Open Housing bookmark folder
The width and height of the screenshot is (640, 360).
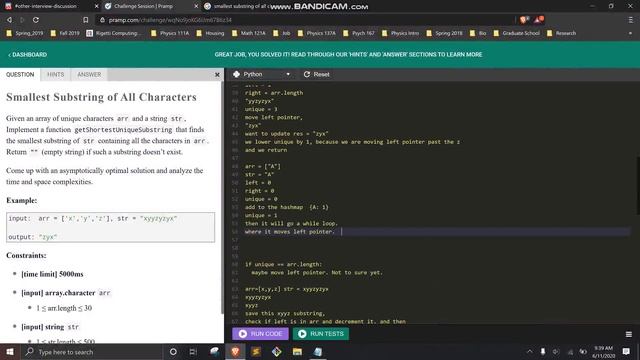tap(211, 33)
